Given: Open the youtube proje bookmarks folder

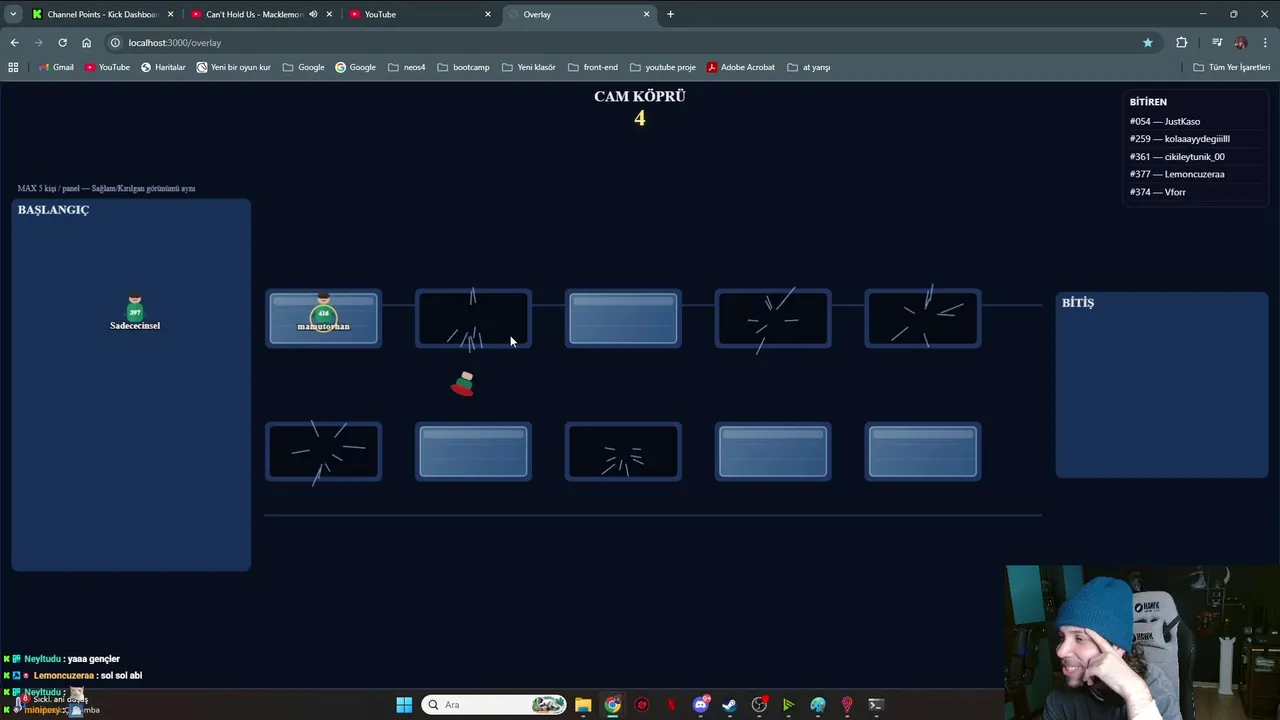Looking at the screenshot, I should coord(662,67).
